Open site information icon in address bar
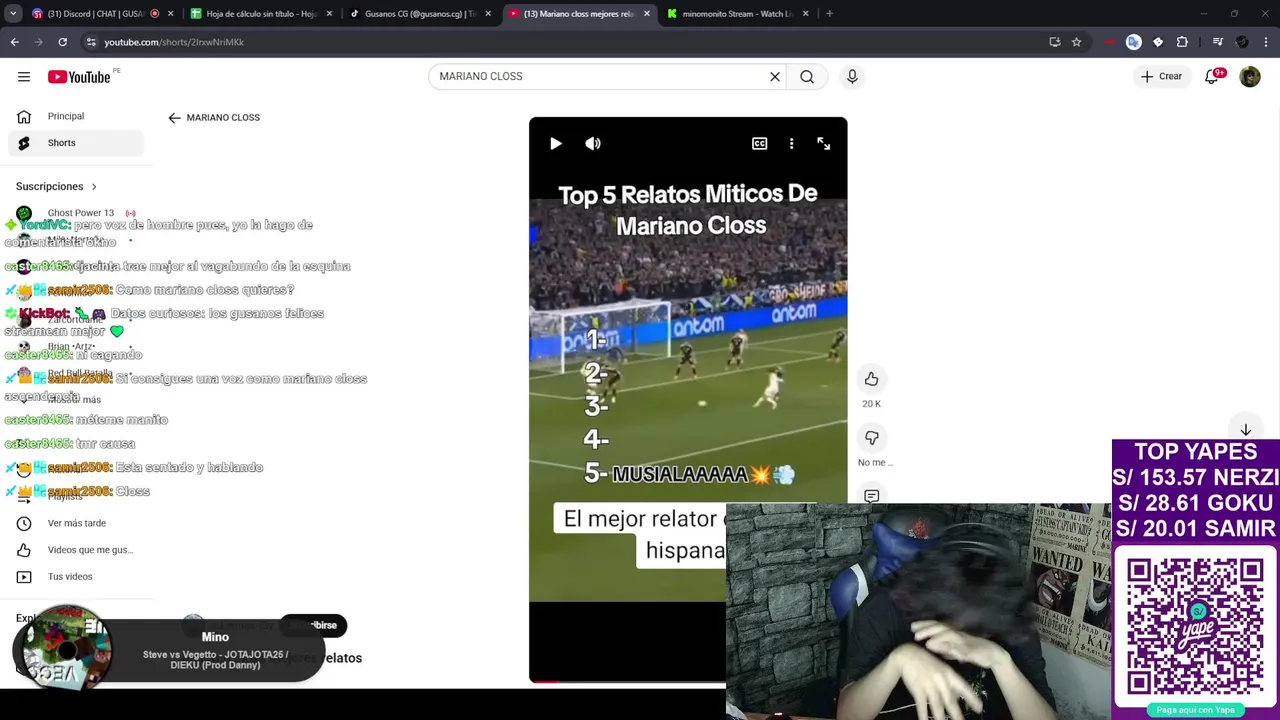Image resolution: width=1280 pixels, height=720 pixels. [x=91, y=42]
